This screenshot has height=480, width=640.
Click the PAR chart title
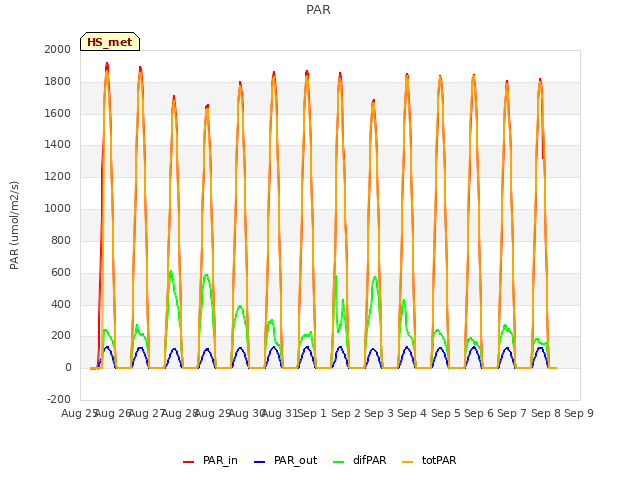[x=318, y=10]
